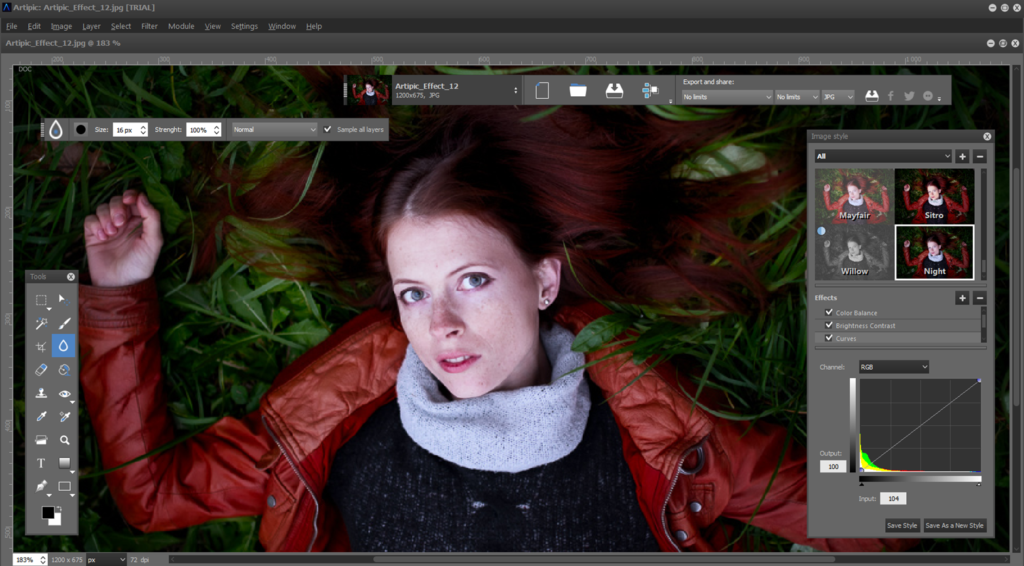Uncheck the Brightness Contrast effect

(x=829, y=325)
